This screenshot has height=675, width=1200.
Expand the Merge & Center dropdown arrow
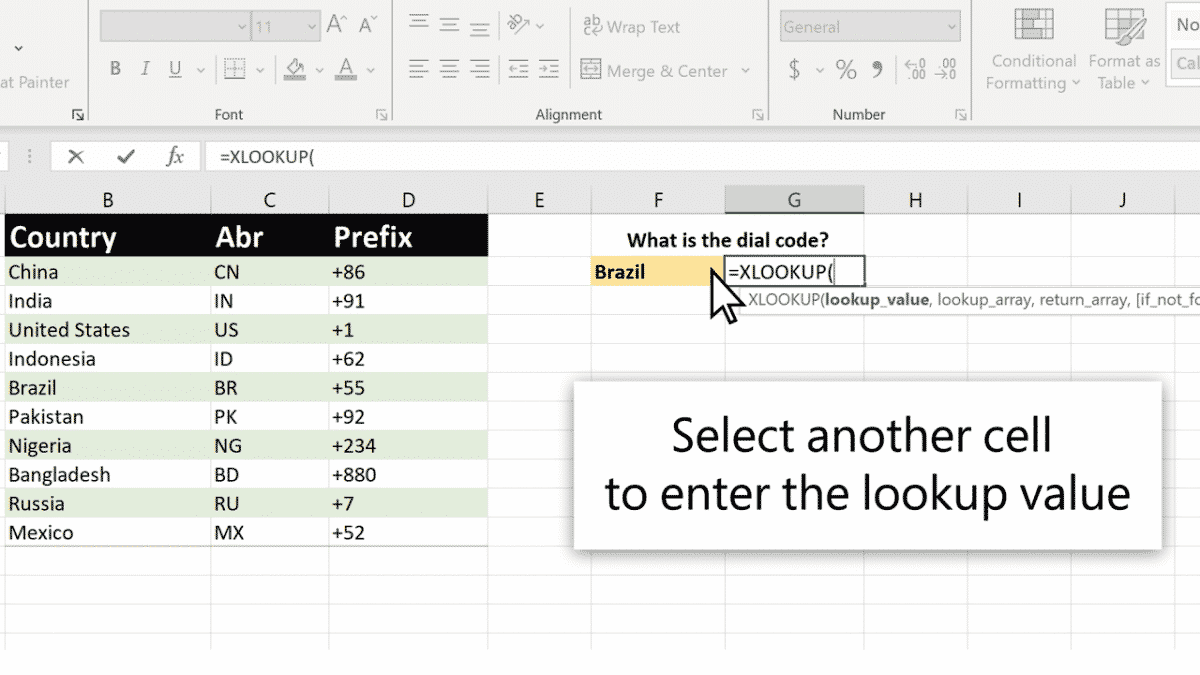tap(745, 71)
